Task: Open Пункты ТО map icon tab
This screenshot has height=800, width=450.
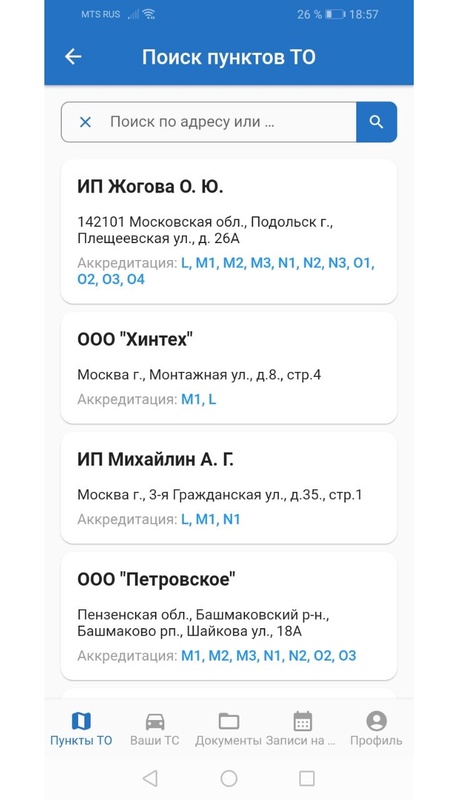Action: tap(81, 729)
